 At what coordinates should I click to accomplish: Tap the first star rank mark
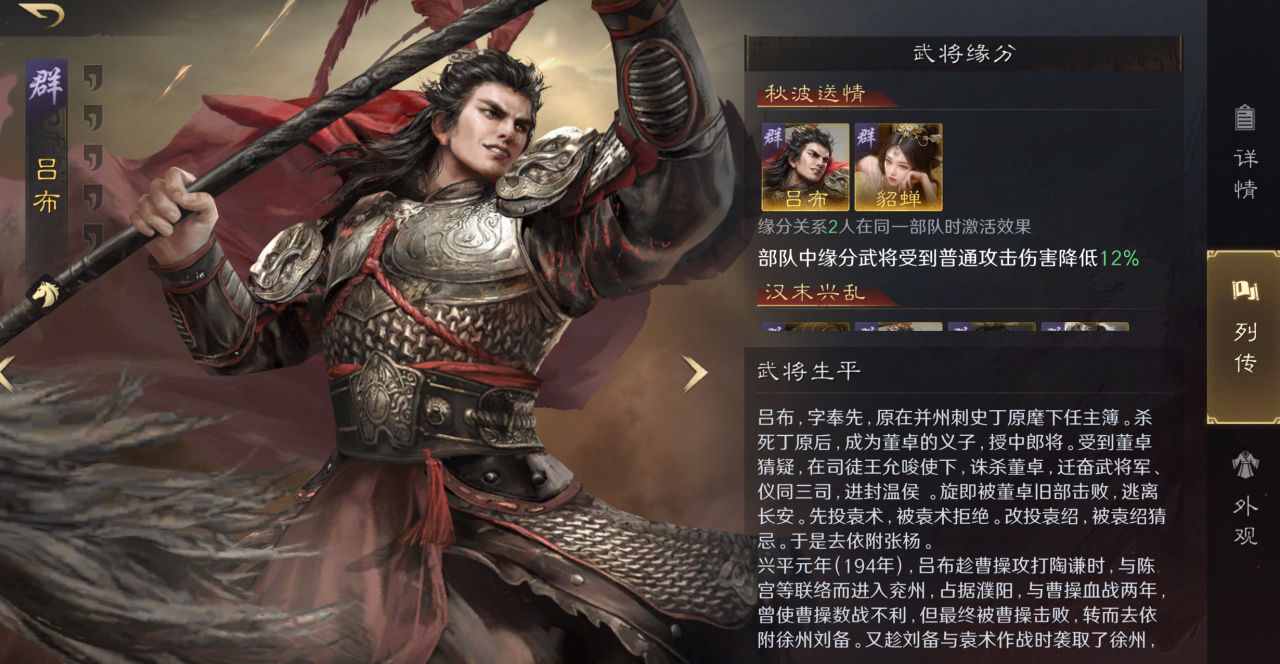point(92,77)
